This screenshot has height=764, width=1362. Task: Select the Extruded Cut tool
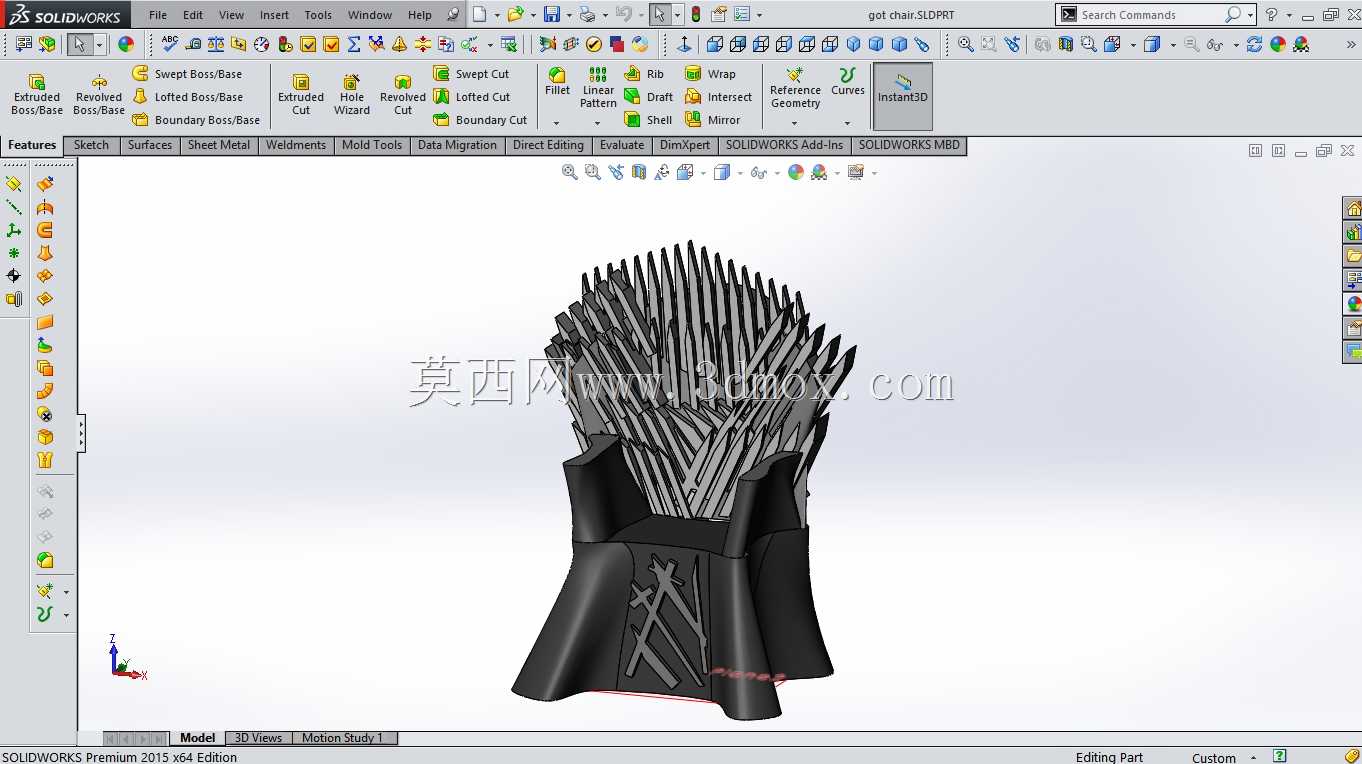point(301,95)
